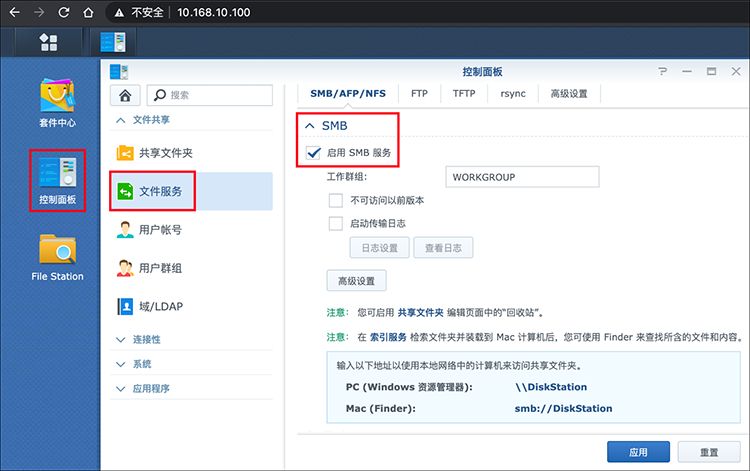Expand the 连接性 category

pos(121,340)
